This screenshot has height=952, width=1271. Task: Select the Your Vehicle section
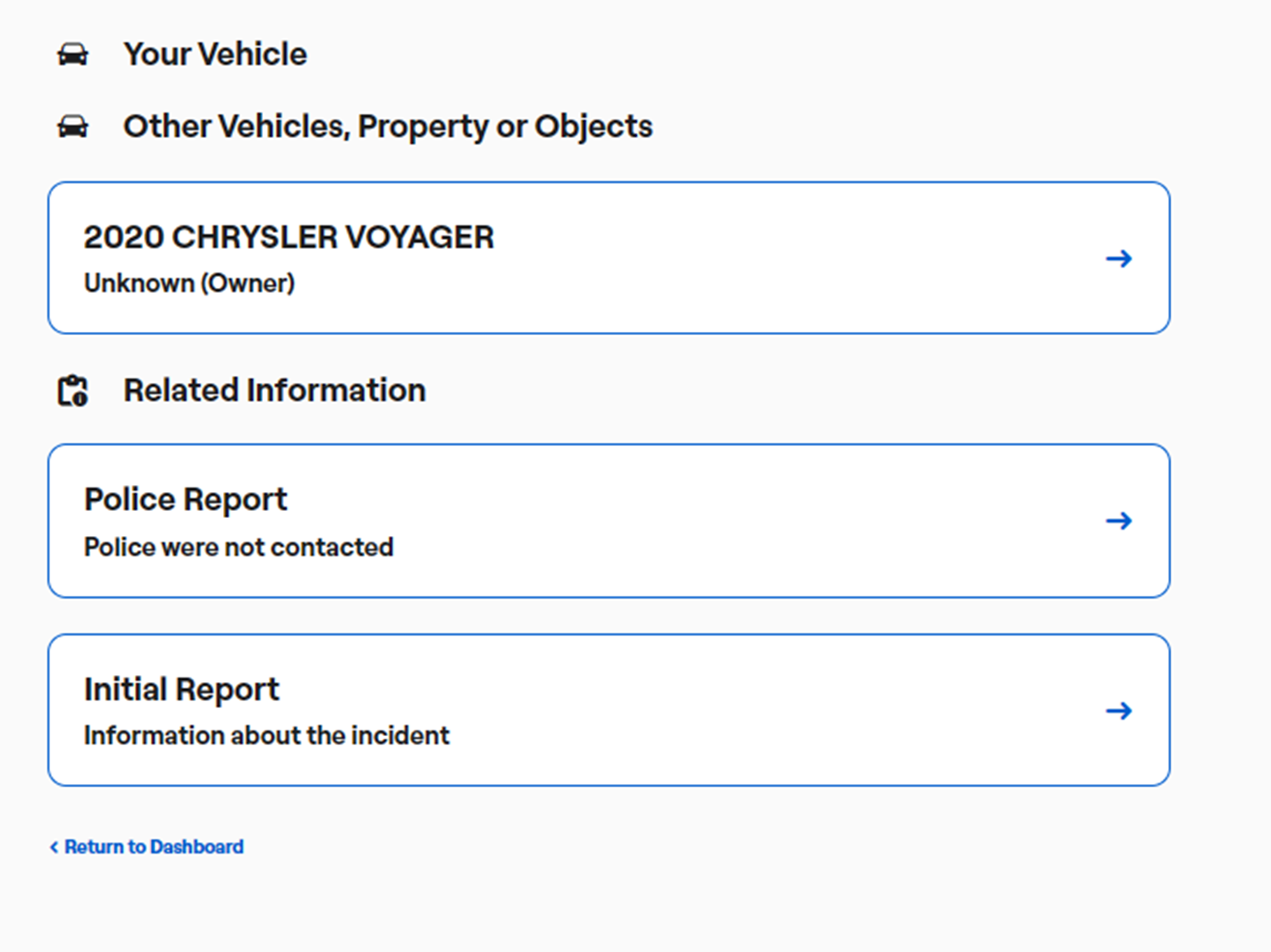214,53
